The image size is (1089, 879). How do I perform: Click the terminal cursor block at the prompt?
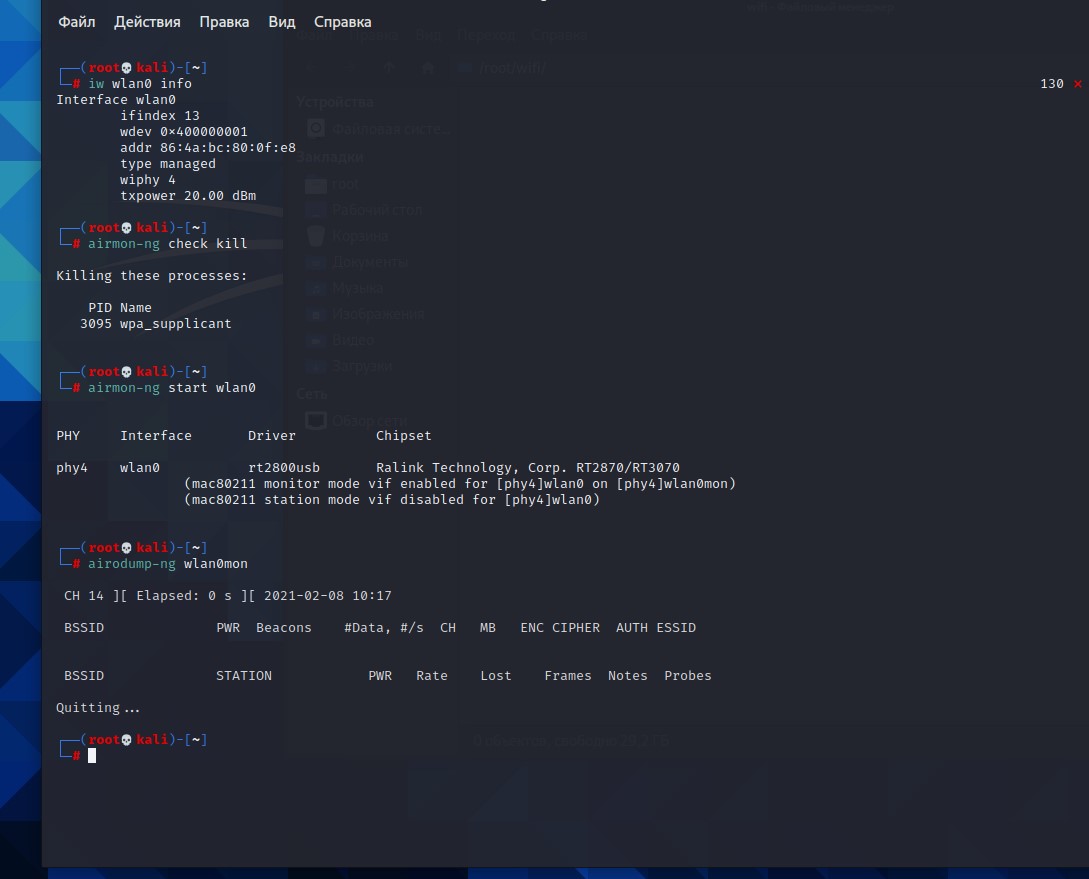pyautogui.click(x=92, y=756)
